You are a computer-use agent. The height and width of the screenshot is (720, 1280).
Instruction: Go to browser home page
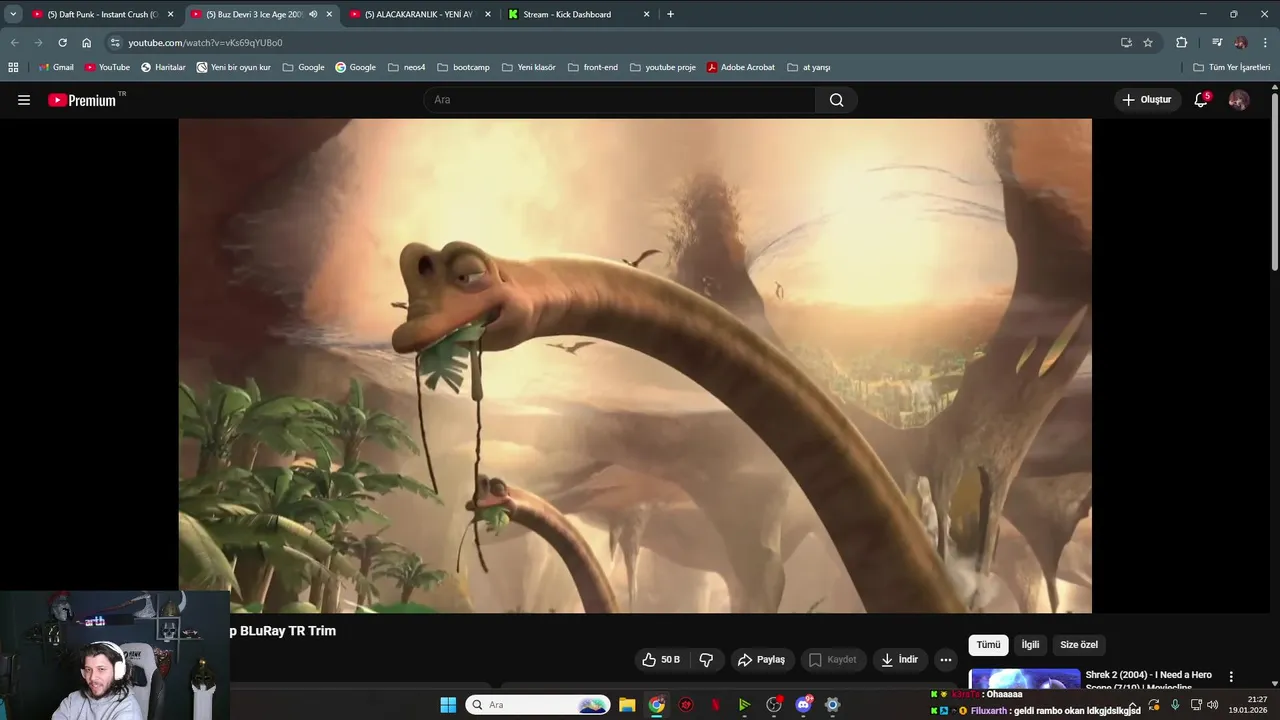click(87, 43)
